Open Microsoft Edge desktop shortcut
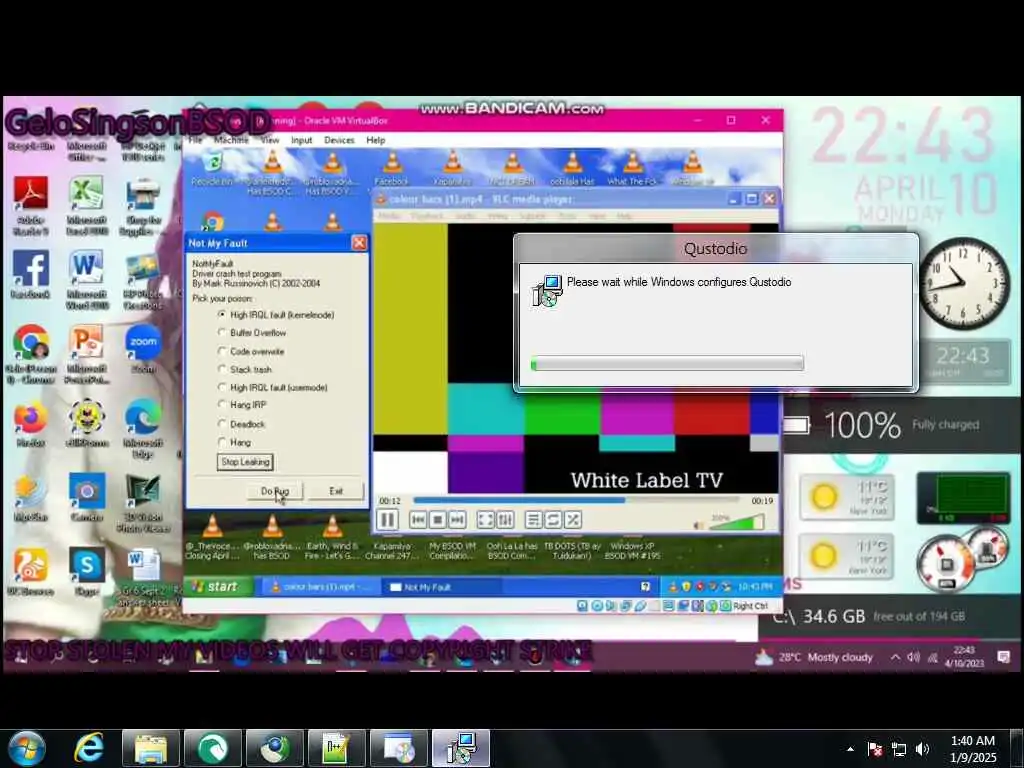The image size is (1024, 768). 143,428
